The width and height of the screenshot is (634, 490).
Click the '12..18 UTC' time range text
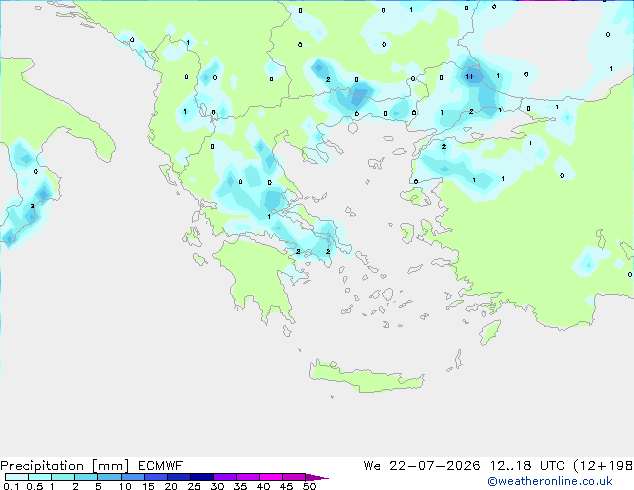tap(527, 466)
